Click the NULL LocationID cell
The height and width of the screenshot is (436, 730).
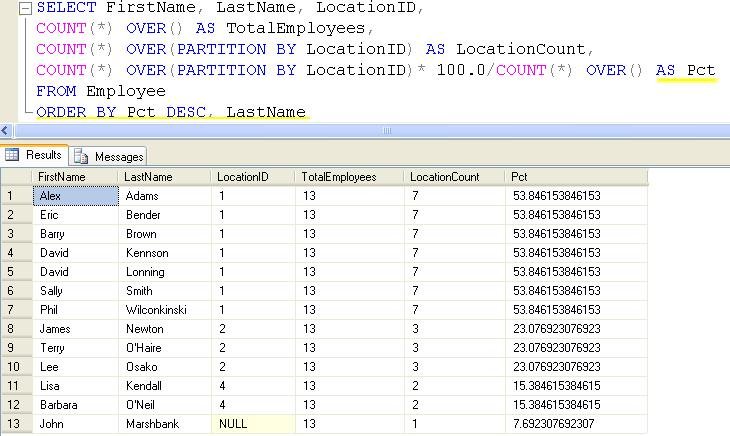coord(253,424)
